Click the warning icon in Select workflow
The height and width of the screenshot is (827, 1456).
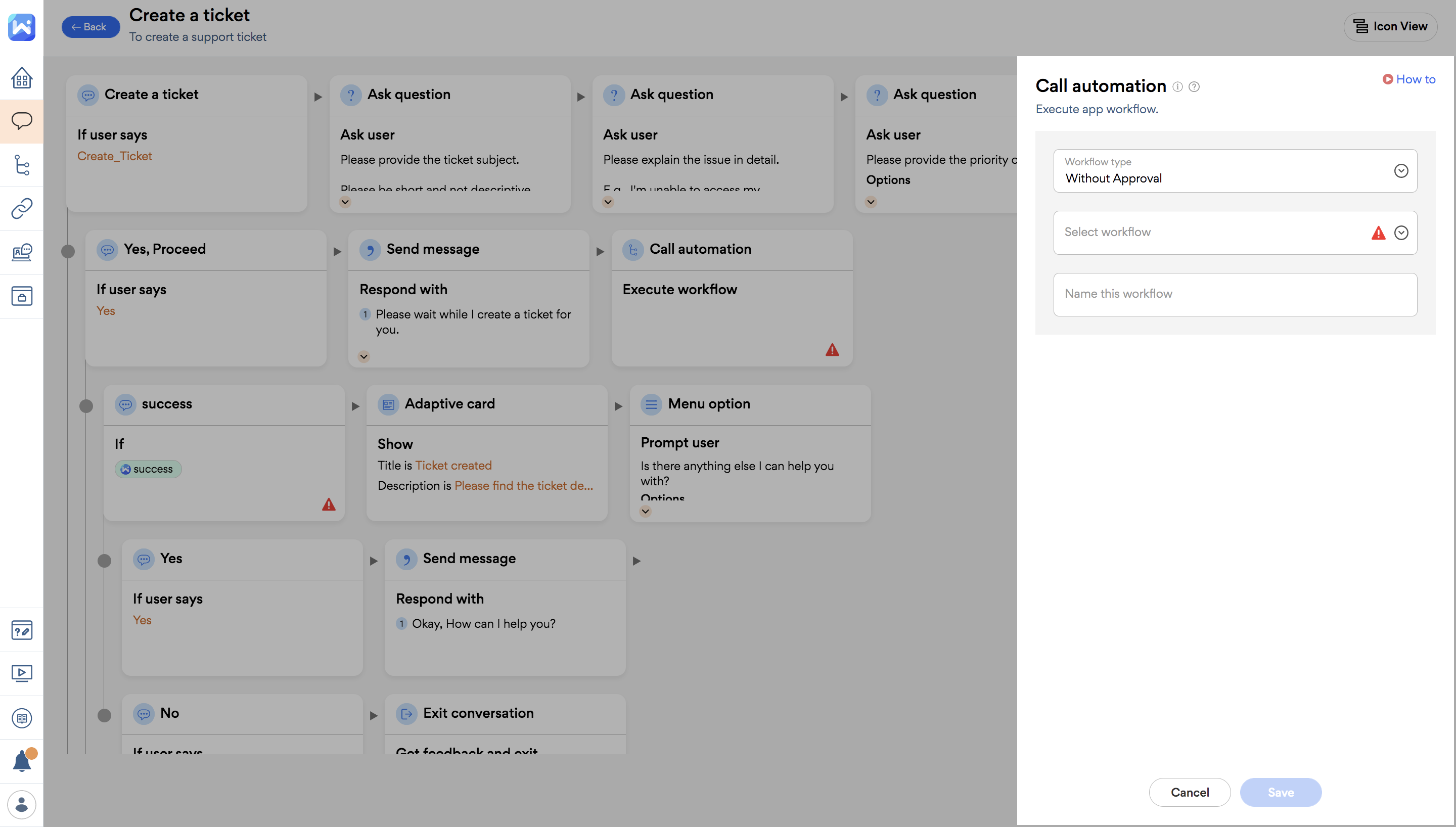1378,233
